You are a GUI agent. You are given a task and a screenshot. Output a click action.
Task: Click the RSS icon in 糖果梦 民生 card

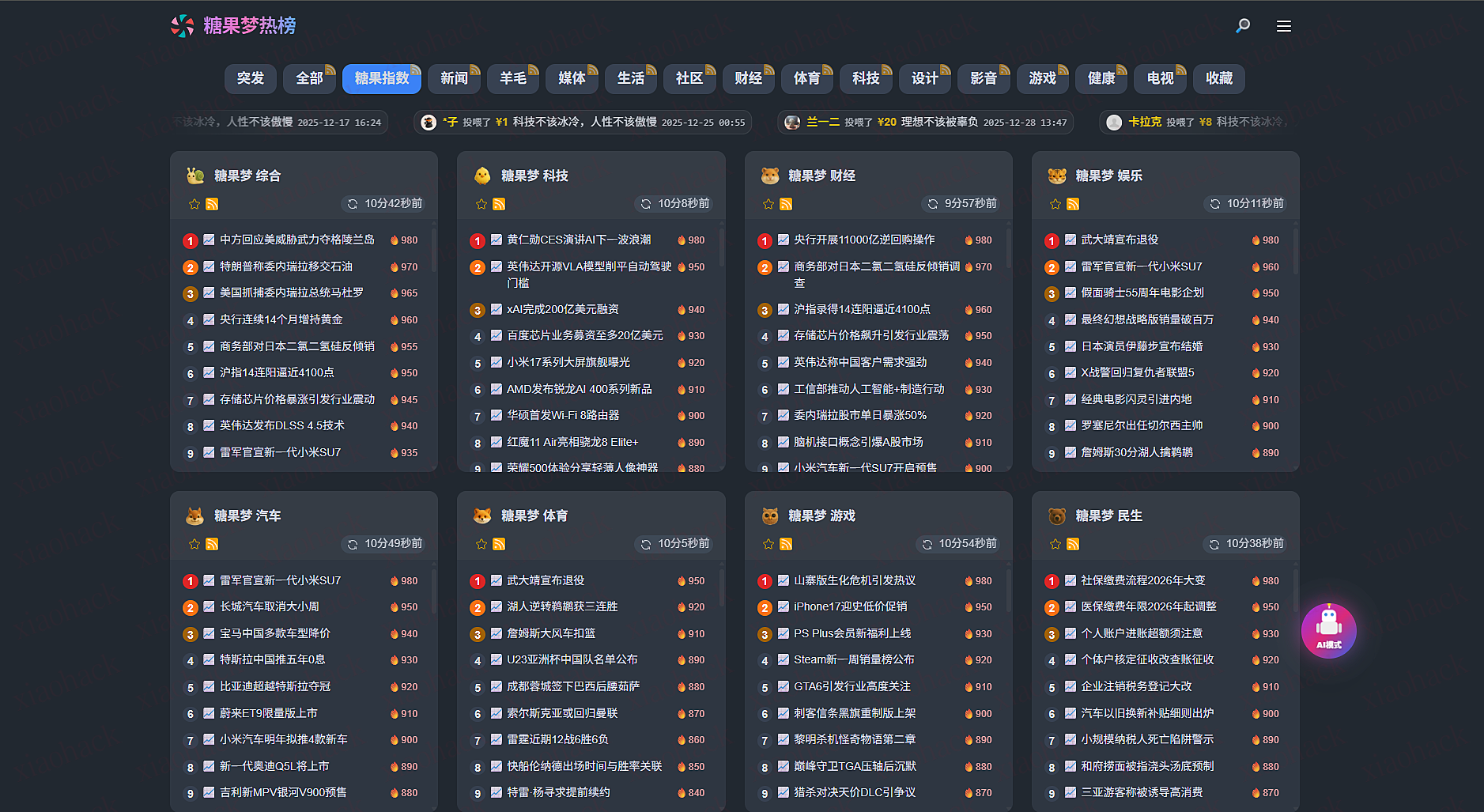pos(1073,544)
